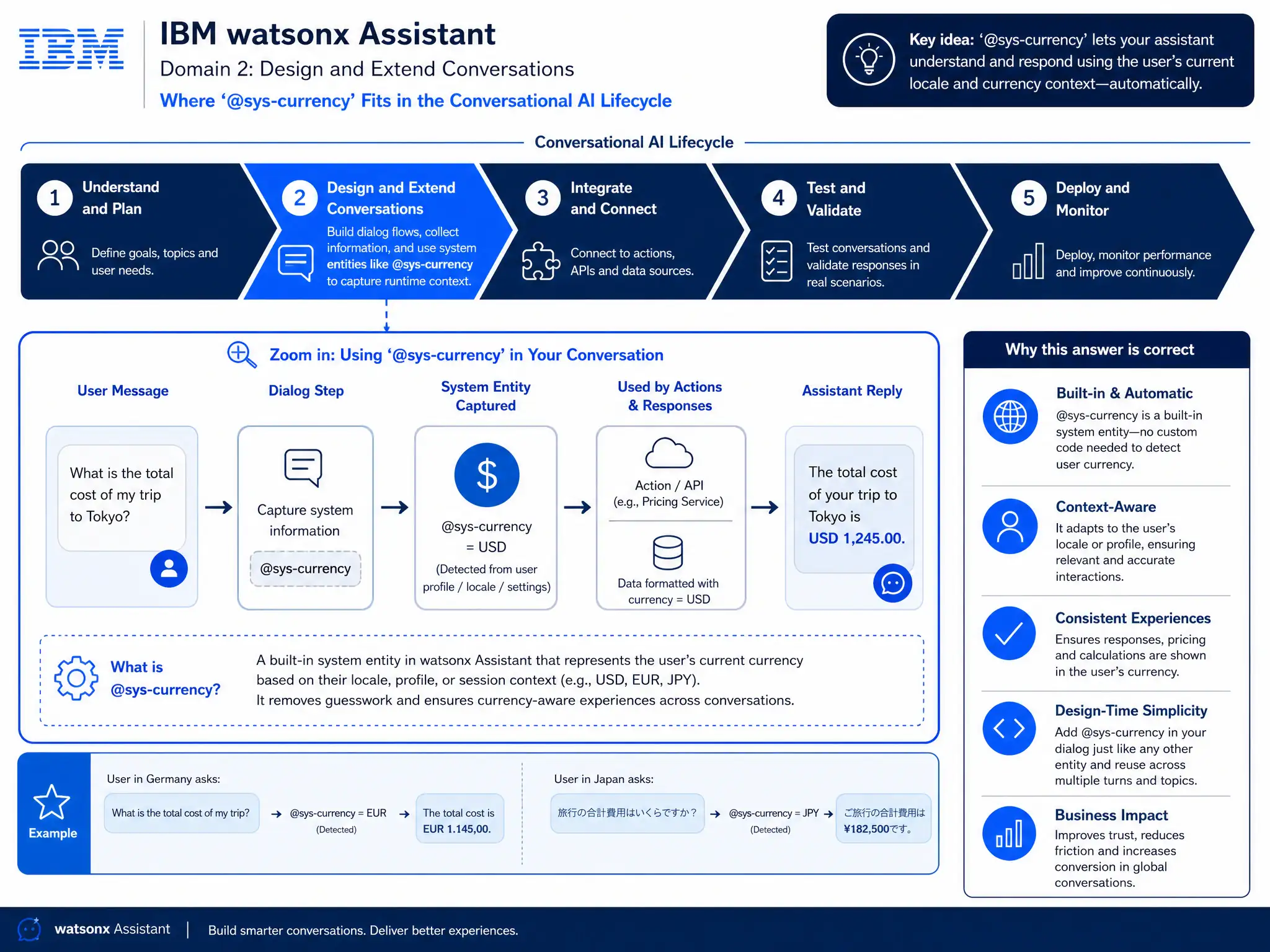Click the 'Dialog Step' column heading
Screen dimensions: 1270x952
(x=306, y=390)
